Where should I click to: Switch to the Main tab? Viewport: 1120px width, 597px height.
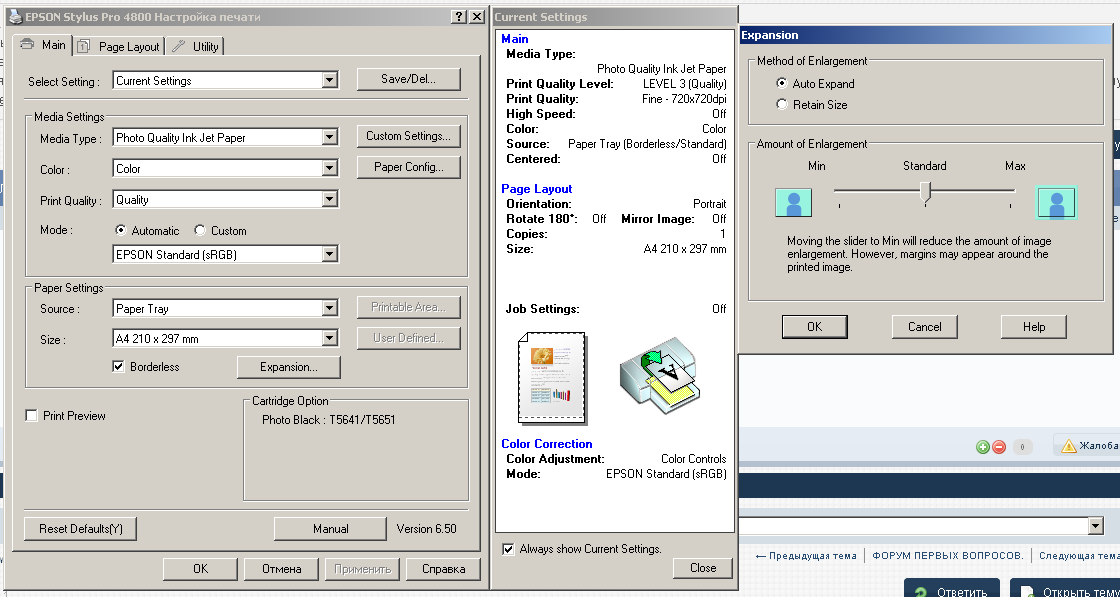(x=44, y=45)
